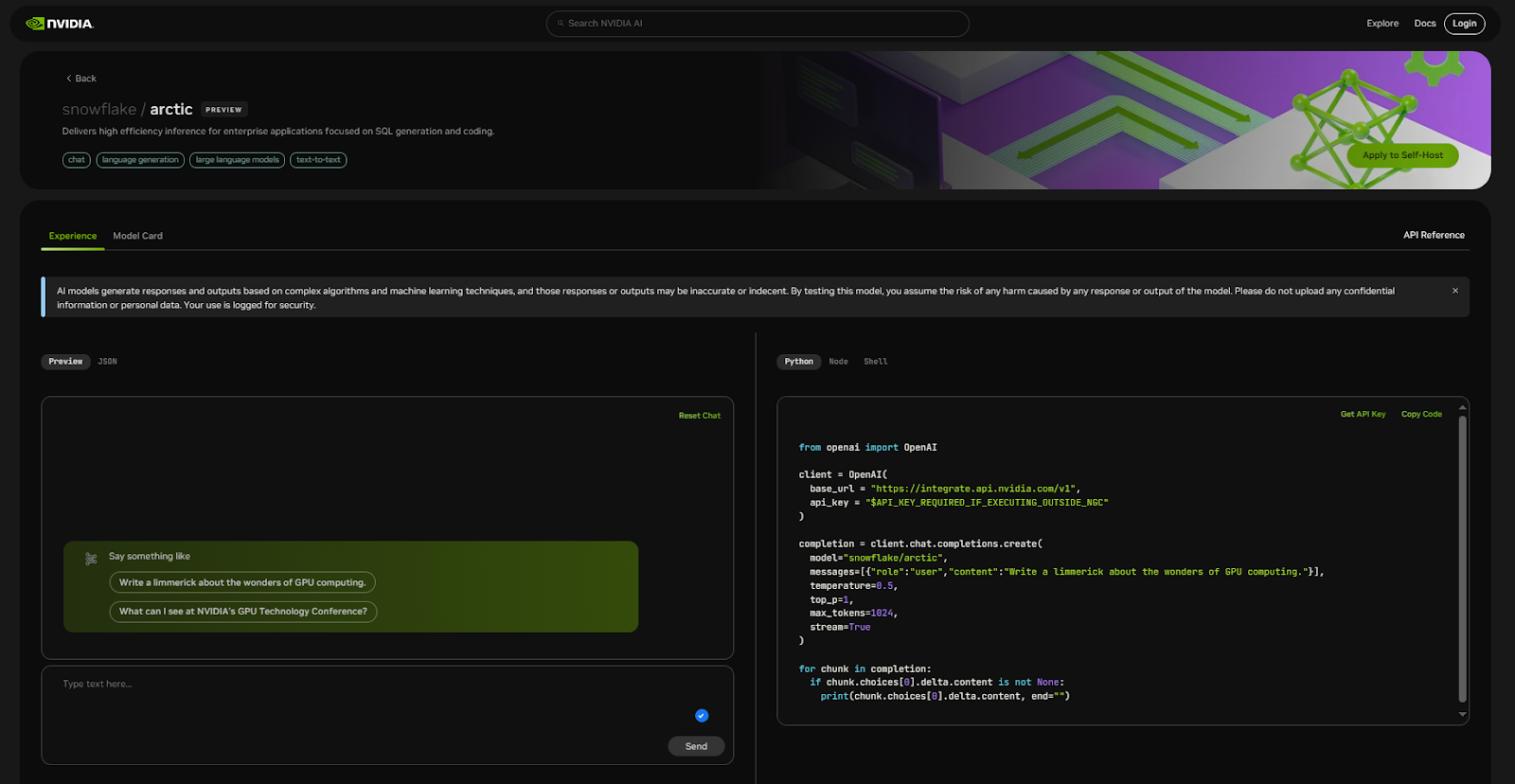Go Back with the chevron link
The image size is (1515, 784).
pos(81,79)
